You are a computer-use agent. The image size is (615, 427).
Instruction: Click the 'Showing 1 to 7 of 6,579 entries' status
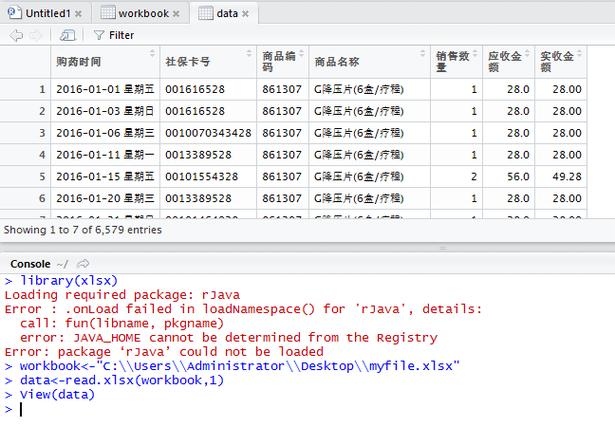83,230
